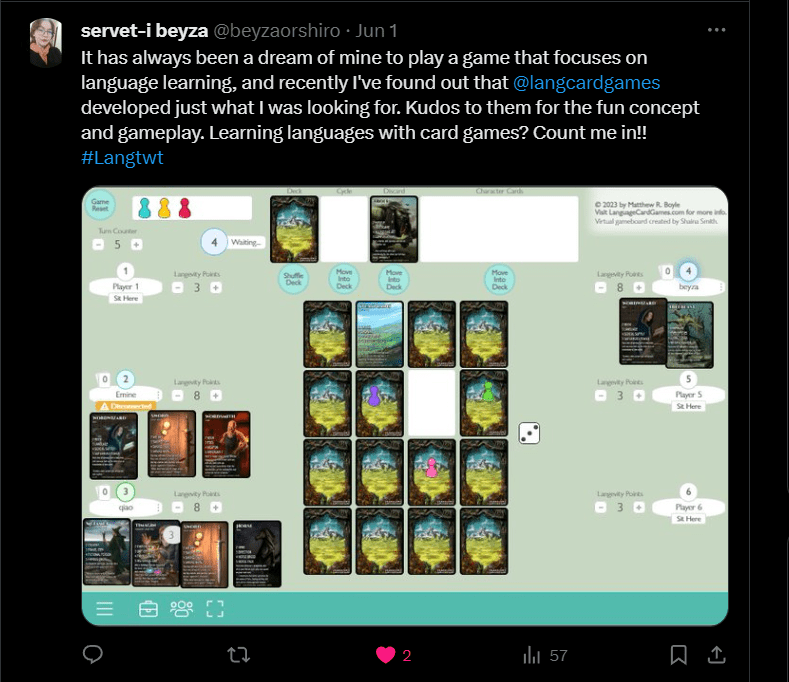This screenshot has height=682, width=789.
Task: Unlike the tweet via heart icon
Action: pos(385,655)
